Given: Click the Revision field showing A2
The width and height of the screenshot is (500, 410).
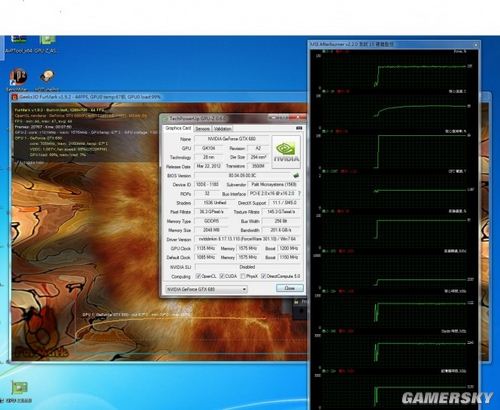Looking at the screenshot, I should (x=258, y=148).
